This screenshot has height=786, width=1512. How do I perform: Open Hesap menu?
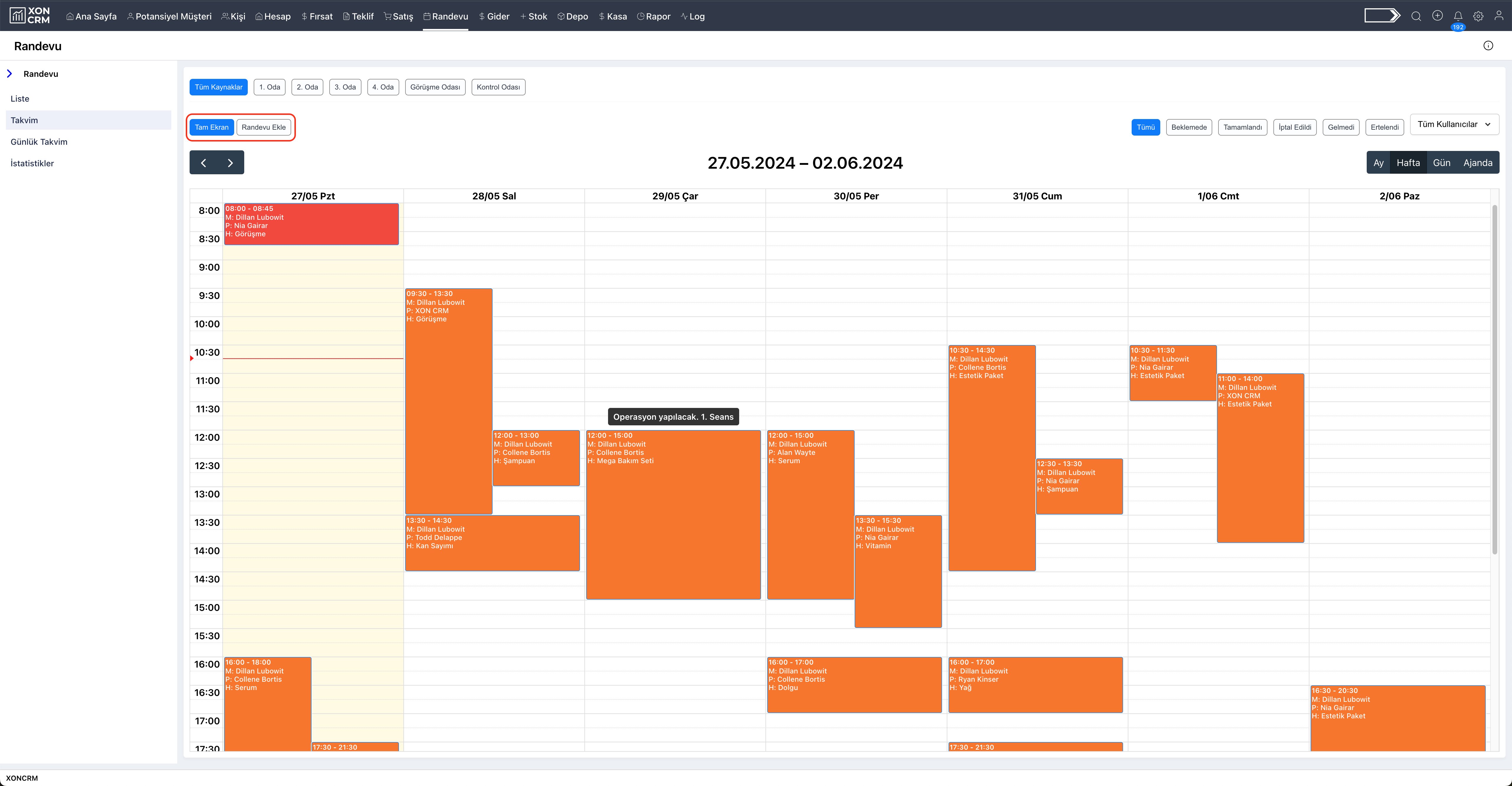pos(273,17)
